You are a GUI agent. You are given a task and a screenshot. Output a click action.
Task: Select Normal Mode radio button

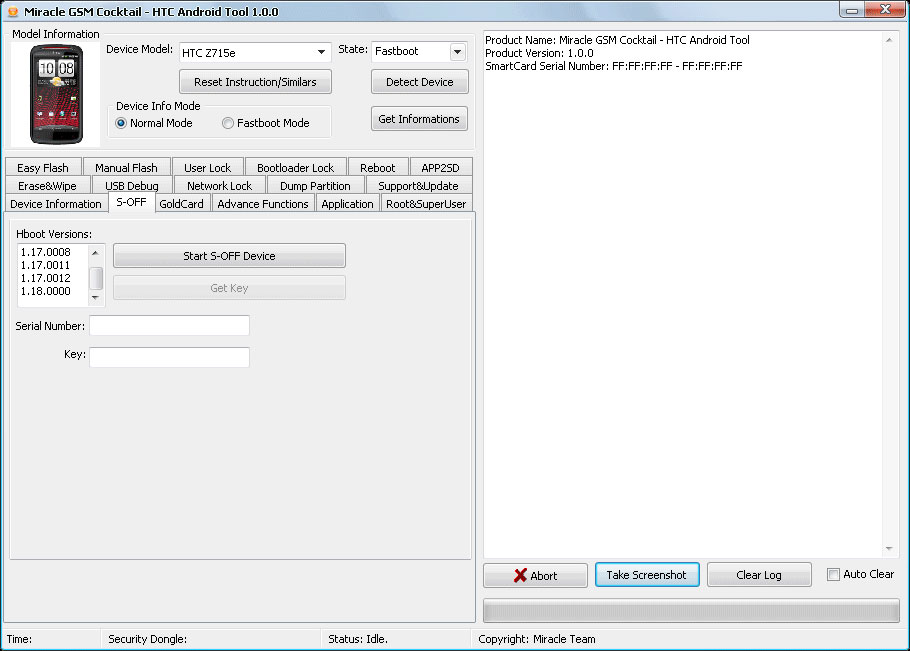tap(121, 123)
